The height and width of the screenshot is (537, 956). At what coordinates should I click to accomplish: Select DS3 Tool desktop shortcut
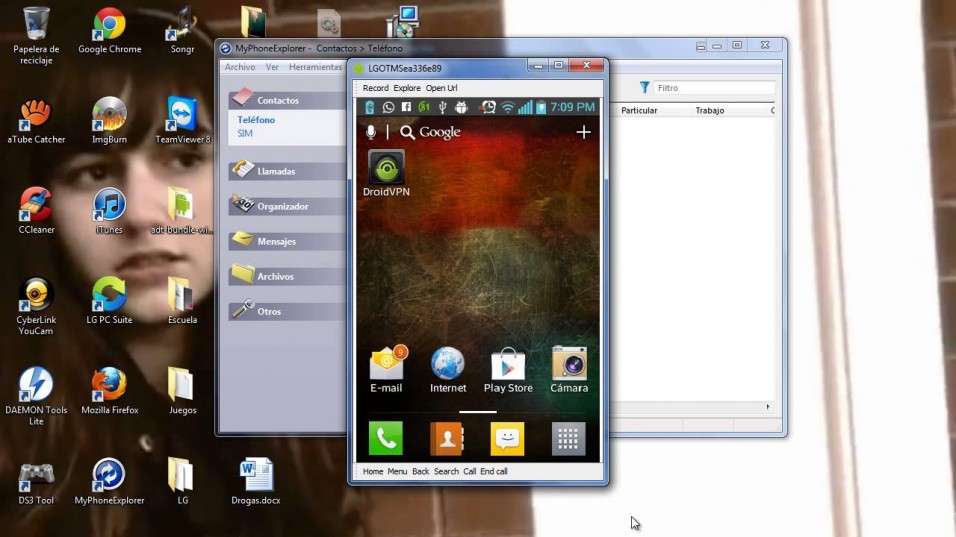36,482
